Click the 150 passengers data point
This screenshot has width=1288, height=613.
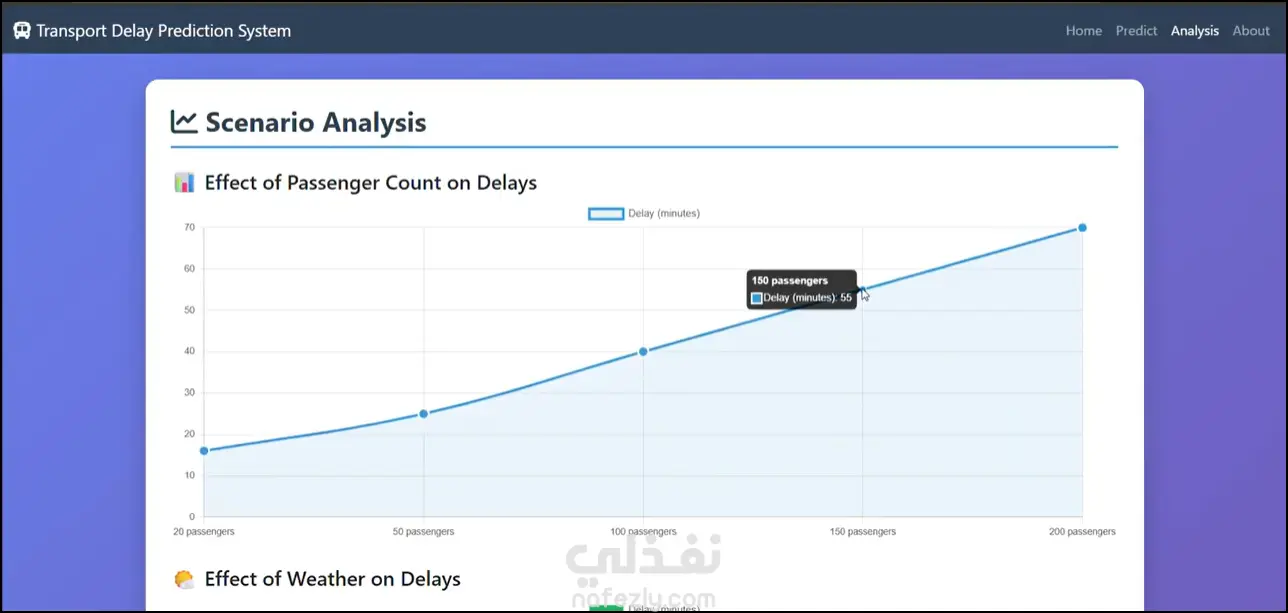[863, 289]
